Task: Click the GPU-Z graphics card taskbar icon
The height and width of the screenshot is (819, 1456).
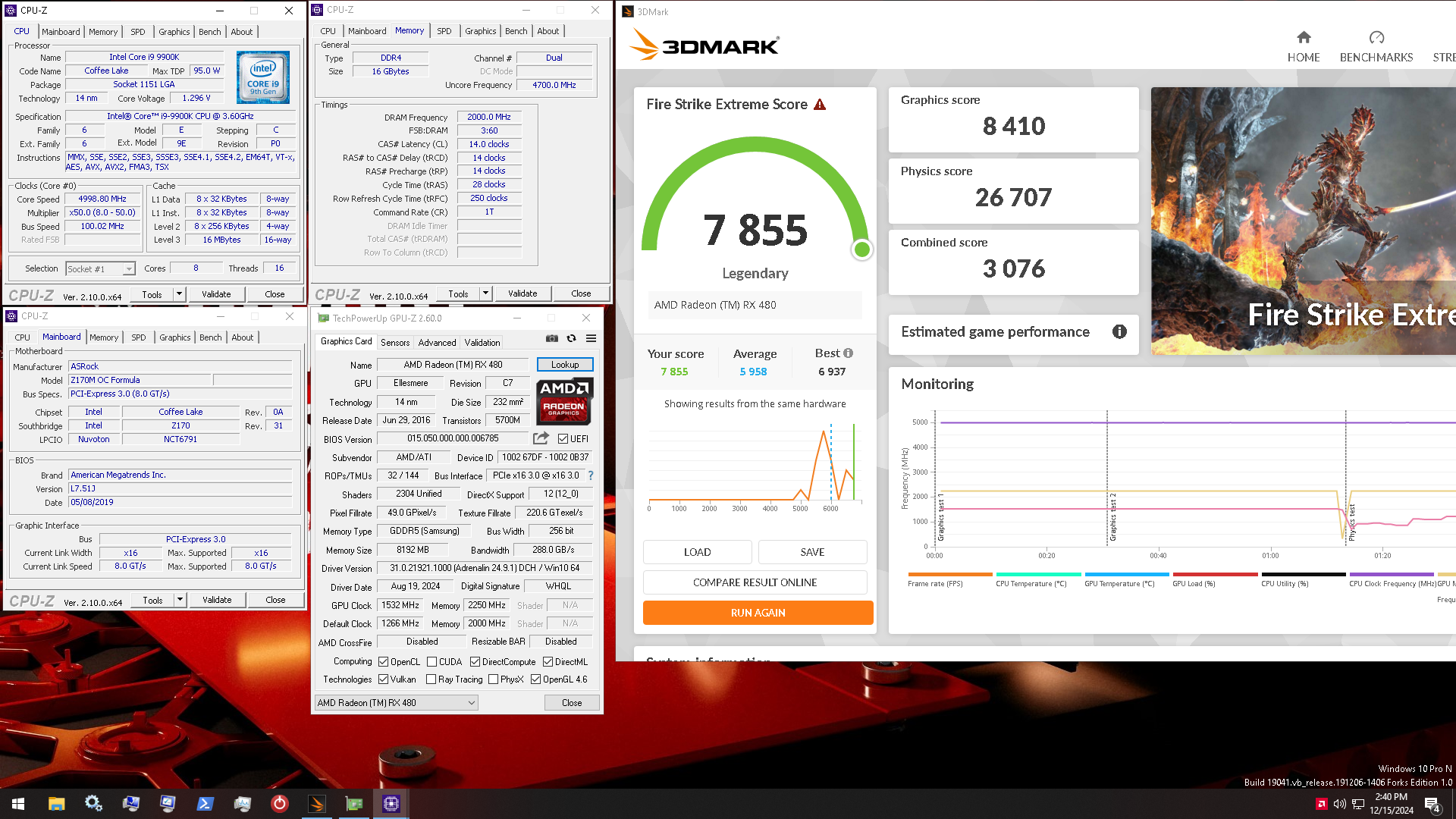Action: click(353, 804)
